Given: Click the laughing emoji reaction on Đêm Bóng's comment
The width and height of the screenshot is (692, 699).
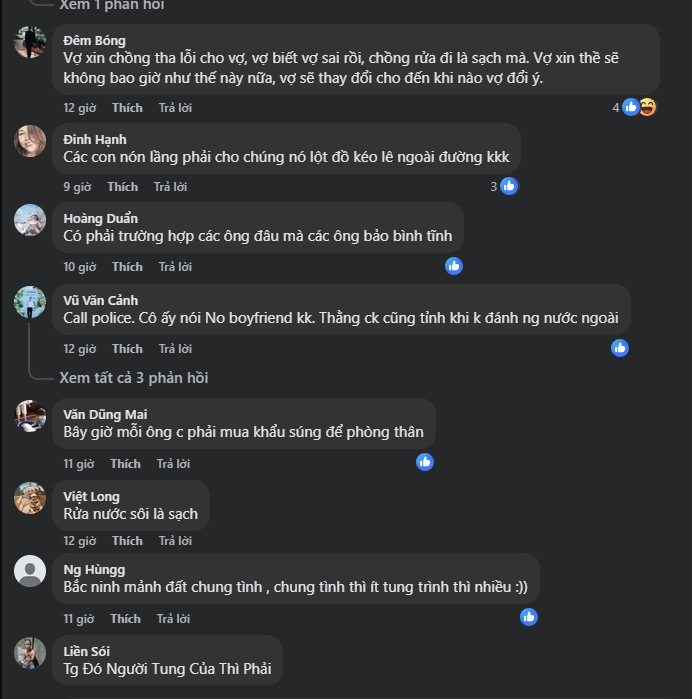Looking at the screenshot, I should tap(647, 107).
